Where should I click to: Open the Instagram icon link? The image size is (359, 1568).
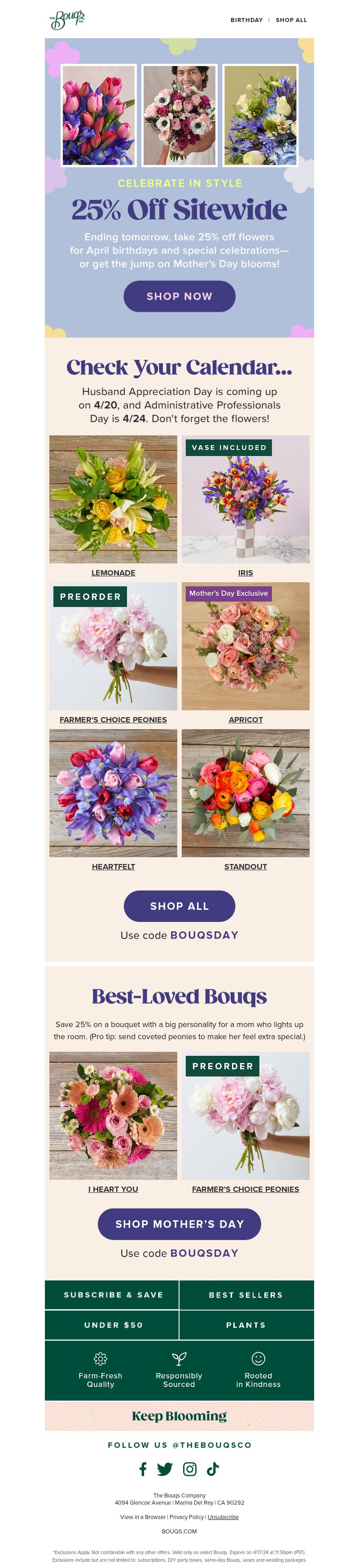click(190, 1469)
